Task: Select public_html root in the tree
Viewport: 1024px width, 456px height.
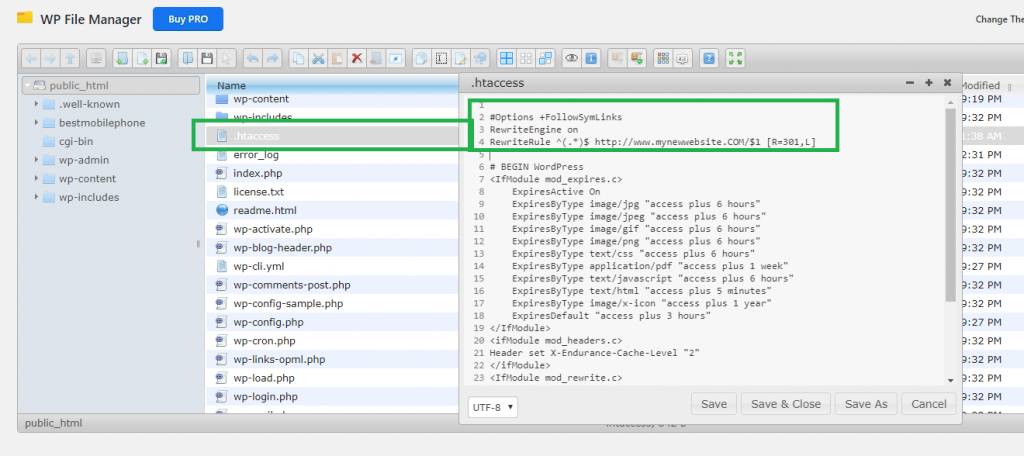Action: pyautogui.click(x=111, y=86)
